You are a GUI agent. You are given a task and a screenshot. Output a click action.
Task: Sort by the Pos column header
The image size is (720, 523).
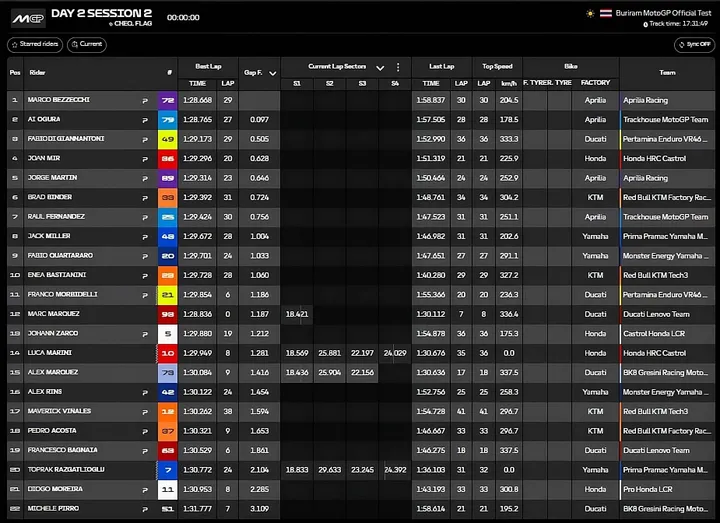click(15, 73)
